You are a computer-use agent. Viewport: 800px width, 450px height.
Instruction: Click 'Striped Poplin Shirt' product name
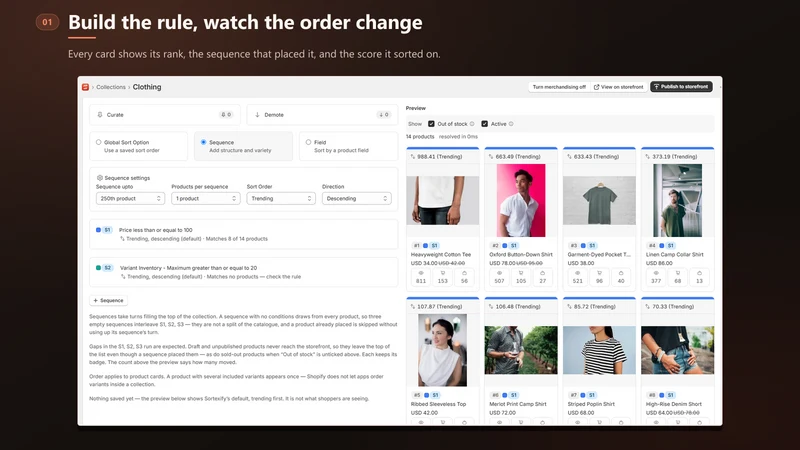pyautogui.click(x=591, y=404)
